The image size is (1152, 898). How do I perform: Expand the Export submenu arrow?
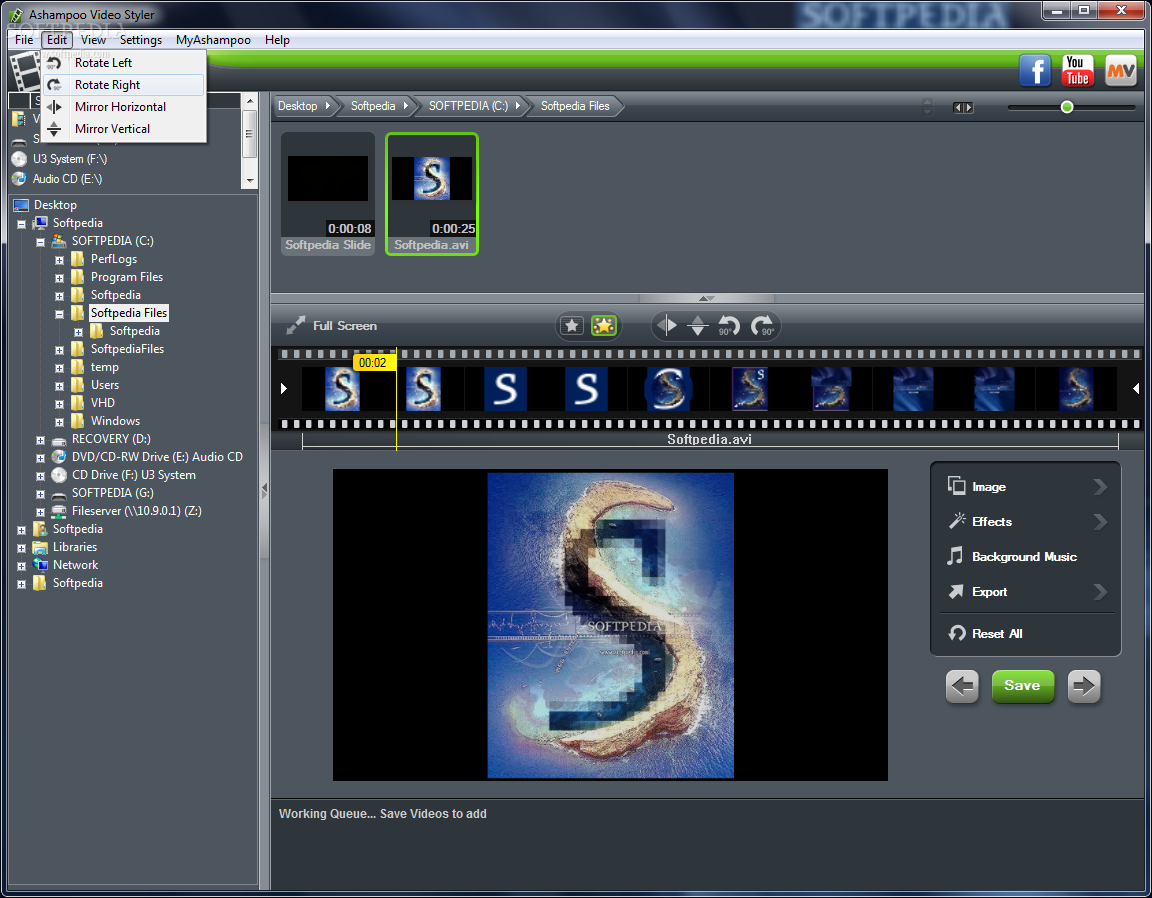(x=1100, y=592)
